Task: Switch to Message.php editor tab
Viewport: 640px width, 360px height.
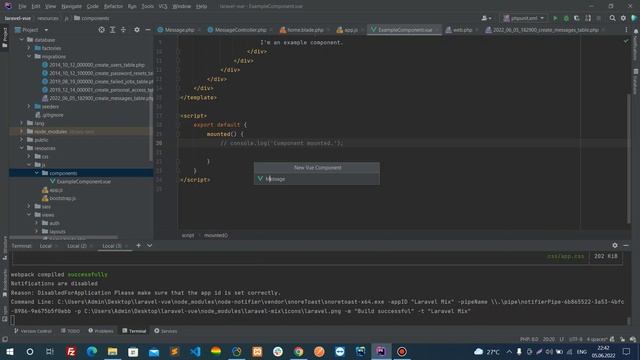Action: tap(179, 30)
